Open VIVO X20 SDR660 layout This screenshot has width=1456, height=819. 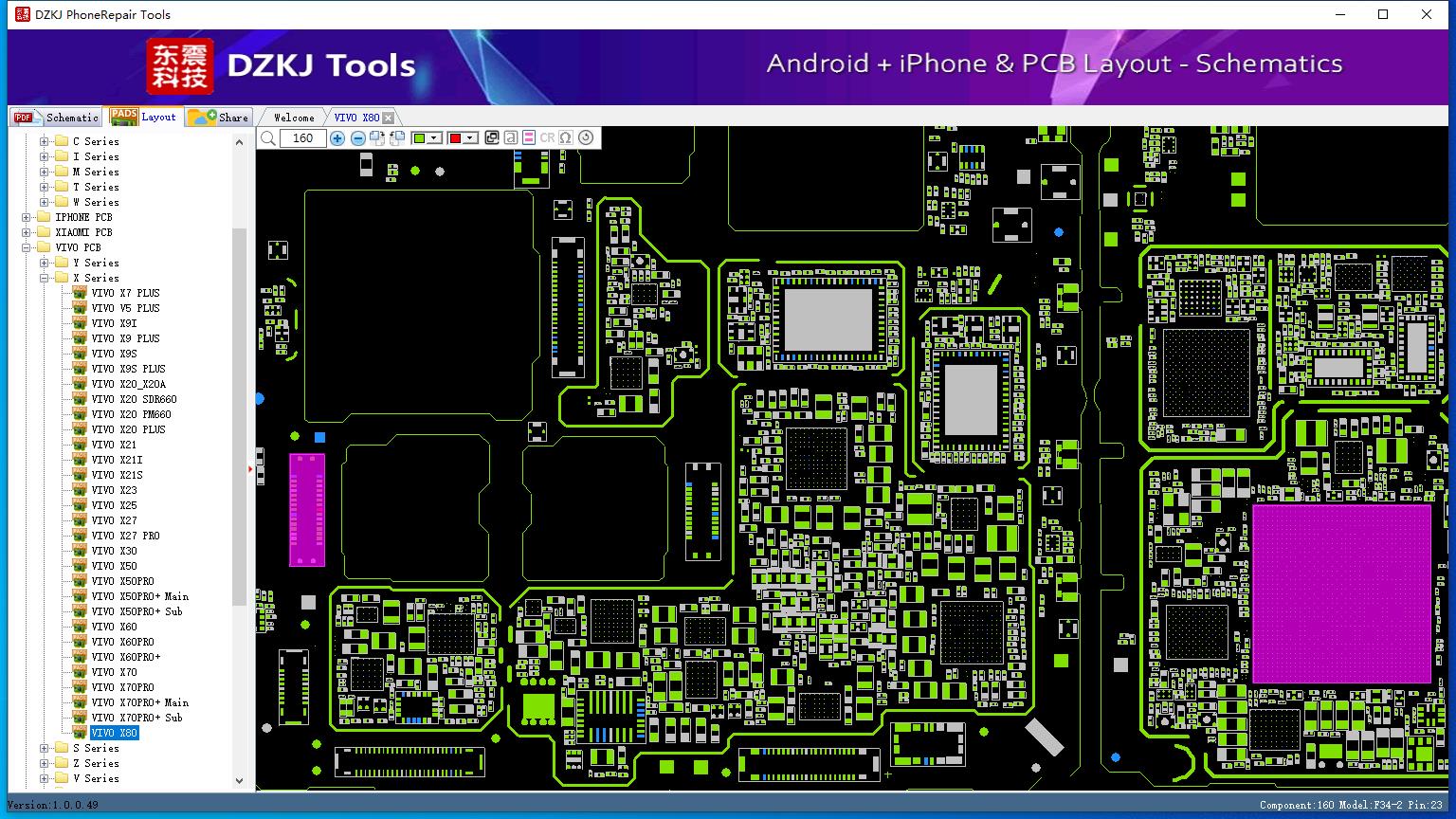click(134, 399)
